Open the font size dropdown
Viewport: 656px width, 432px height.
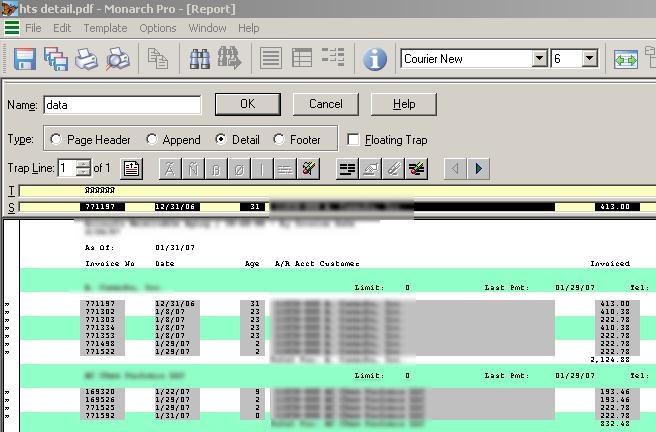tap(589, 59)
